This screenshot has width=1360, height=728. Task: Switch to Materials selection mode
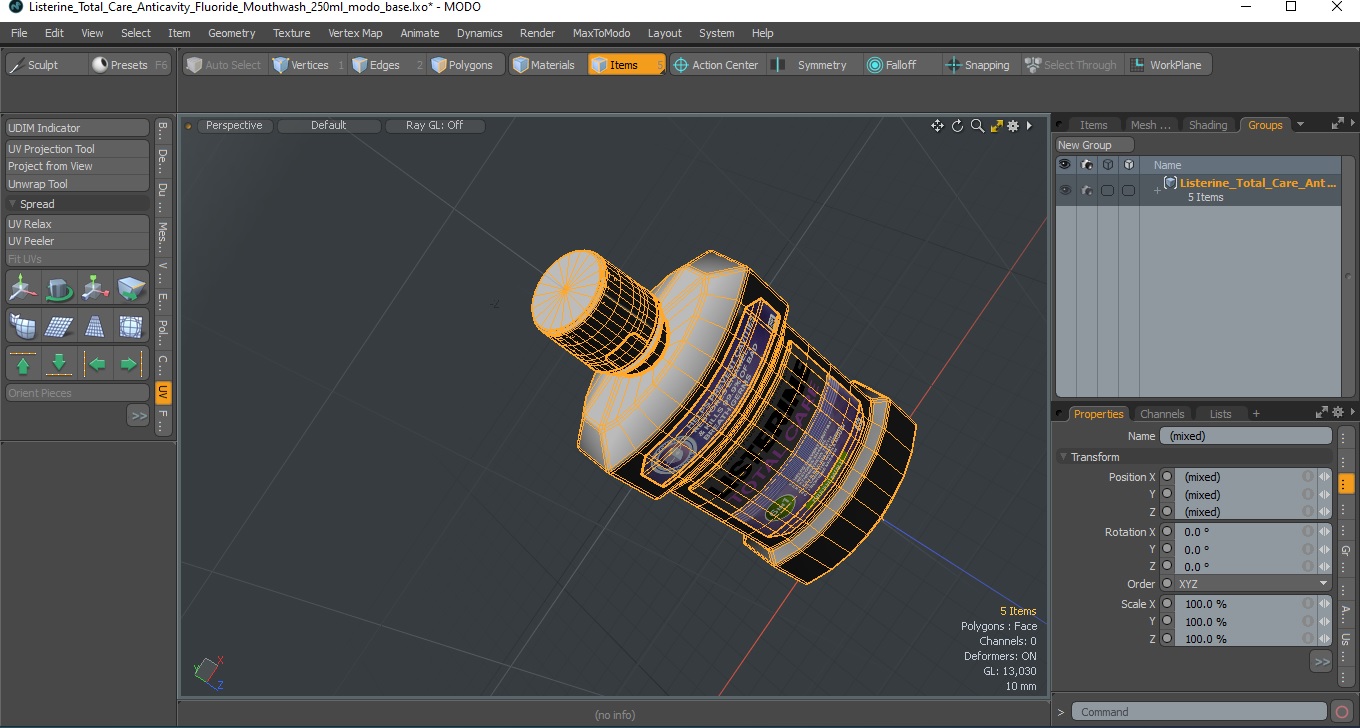[547, 65]
